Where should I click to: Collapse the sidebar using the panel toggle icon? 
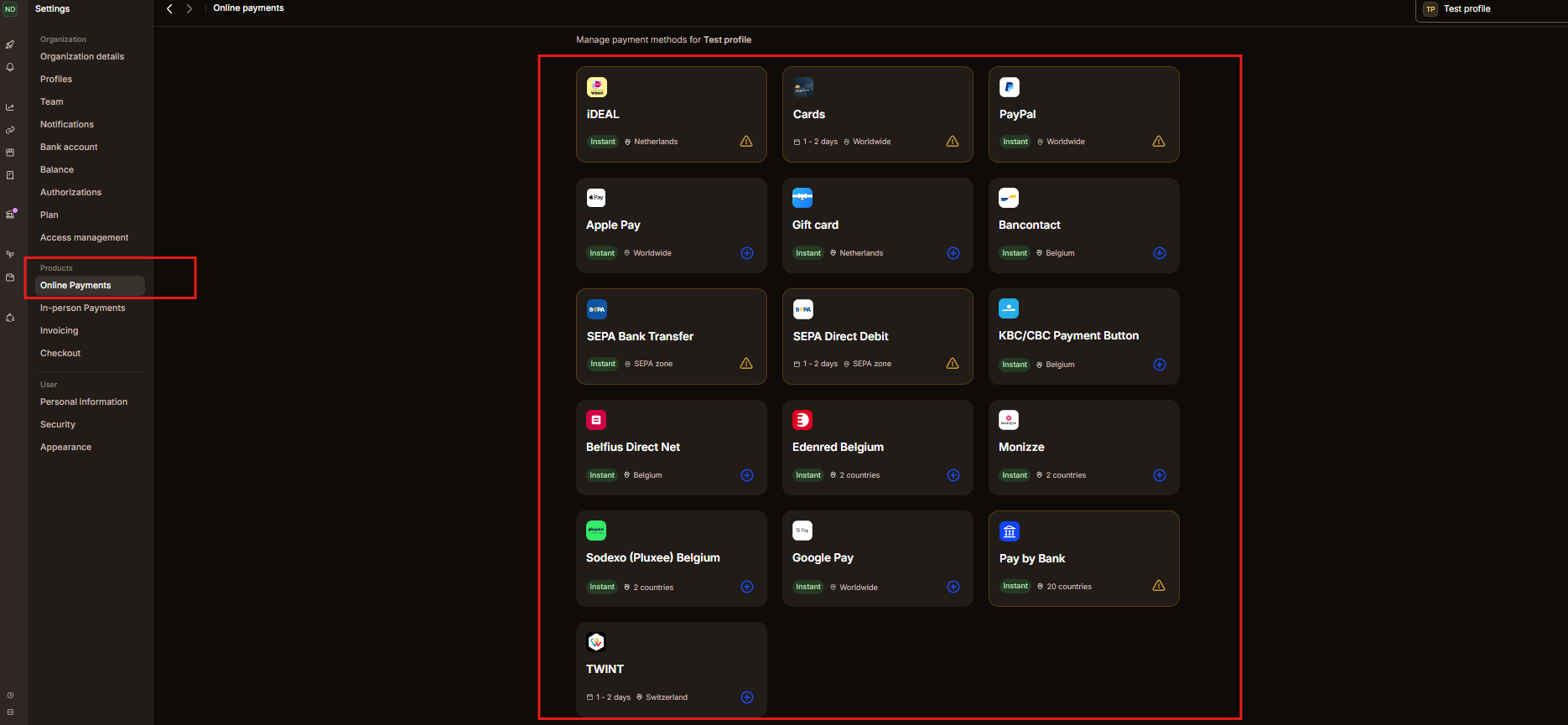(x=10, y=712)
